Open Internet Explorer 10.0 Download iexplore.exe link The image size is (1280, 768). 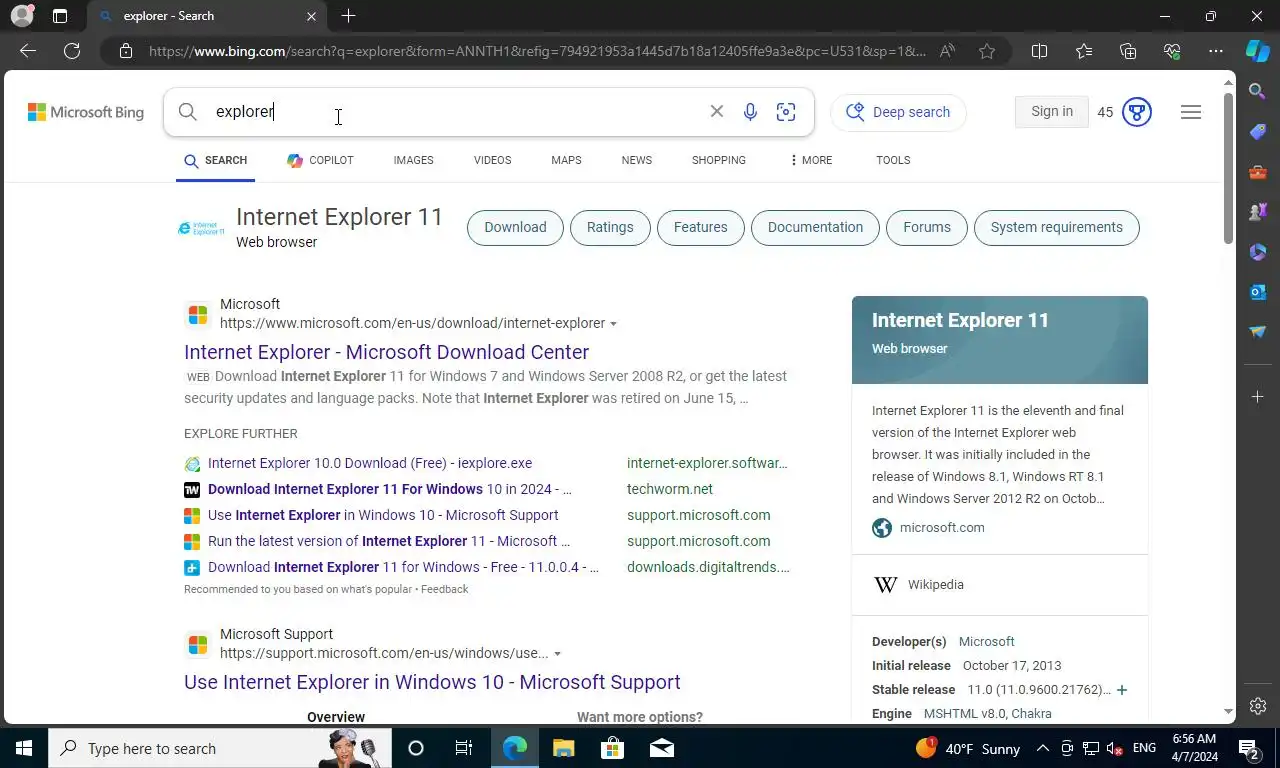tap(370, 463)
